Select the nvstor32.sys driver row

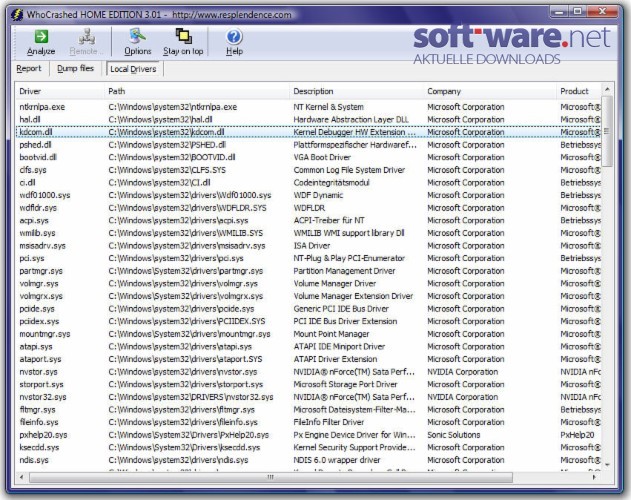308,397
